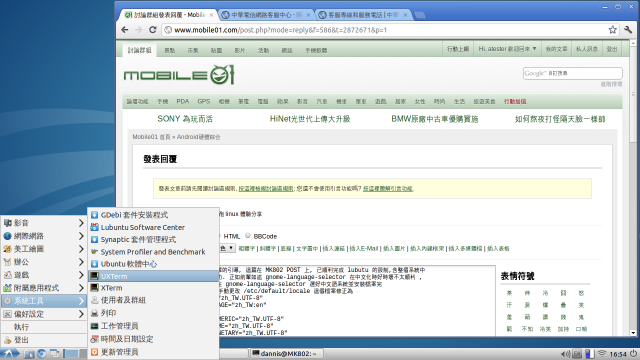Image resolution: width=640 pixels, height=360 pixels.
Task: Click the browser forward arrow
Action: click(139, 30)
